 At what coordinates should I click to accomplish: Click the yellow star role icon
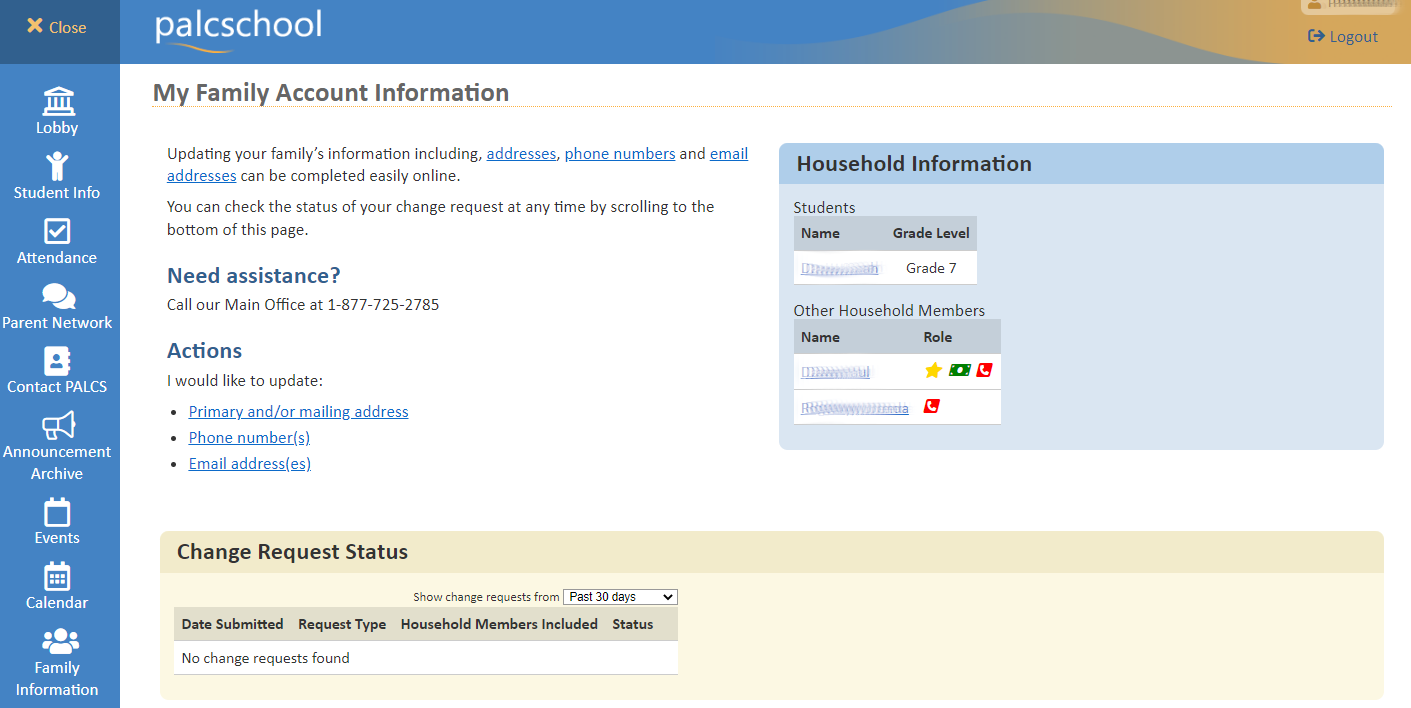(x=933, y=371)
